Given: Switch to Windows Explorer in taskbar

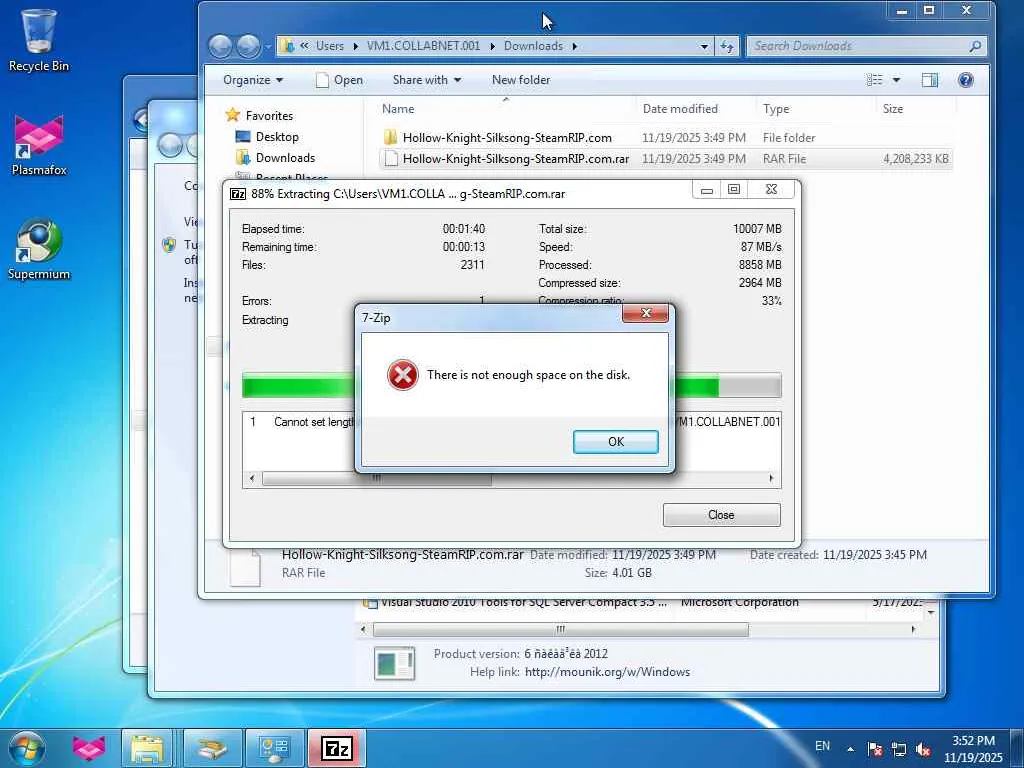Looking at the screenshot, I should [x=147, y=748].
